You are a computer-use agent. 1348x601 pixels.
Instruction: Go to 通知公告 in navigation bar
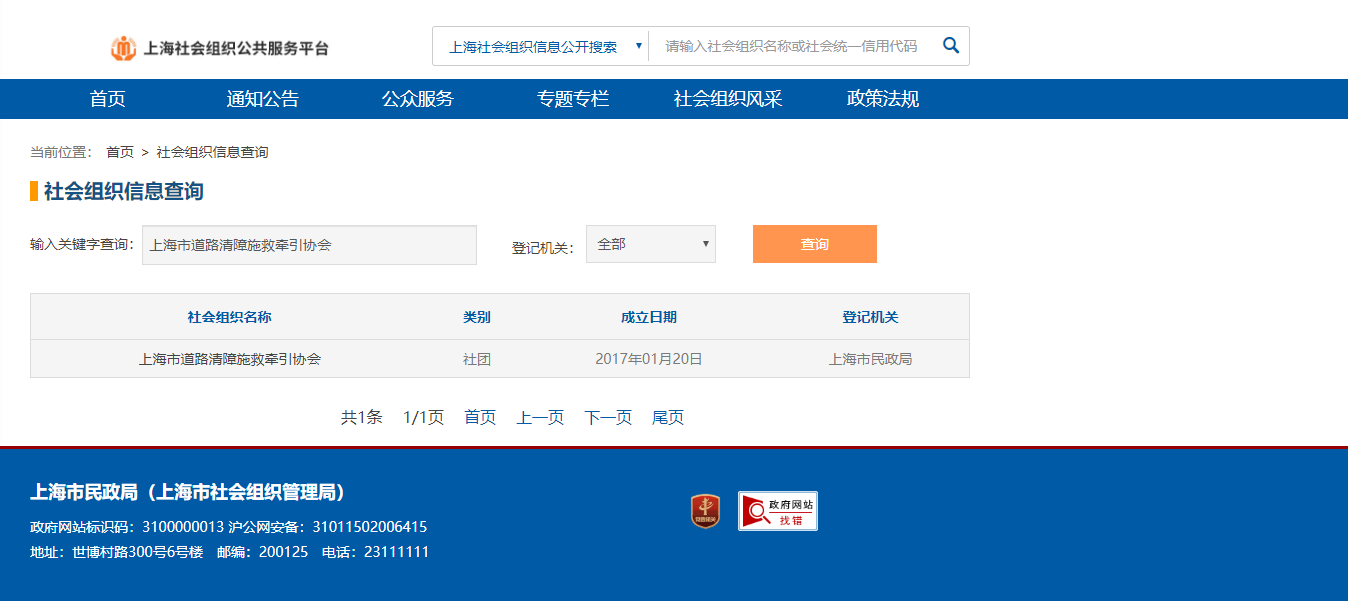262,99
